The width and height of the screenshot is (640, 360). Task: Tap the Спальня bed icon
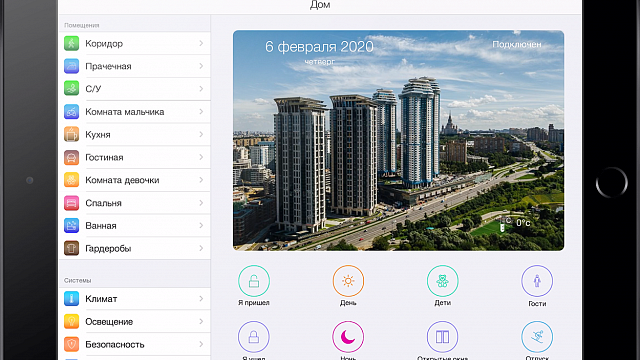[x=71, y=203]
